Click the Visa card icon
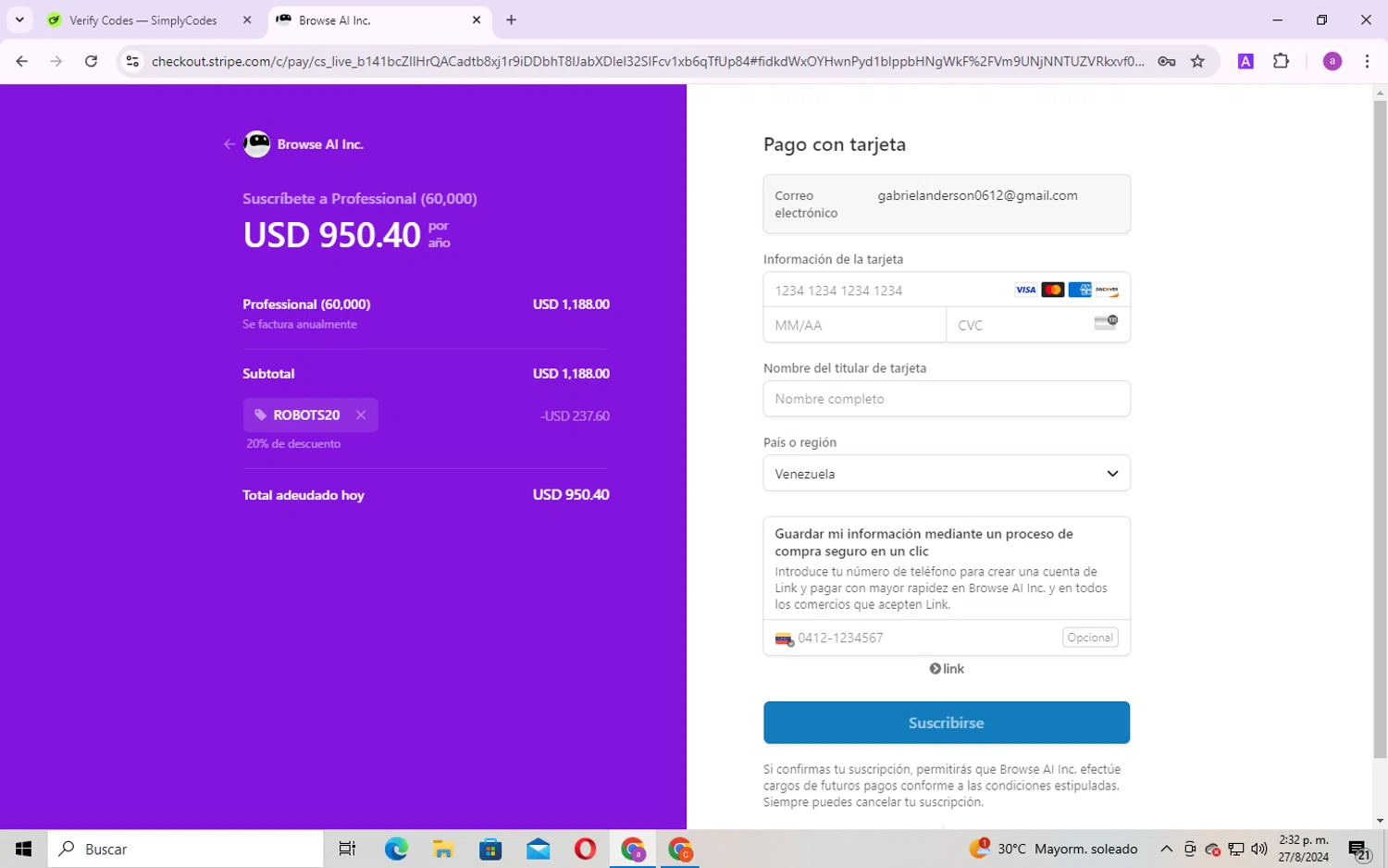This screenshot has height=868, width=1388. [x=1025, y=291]
